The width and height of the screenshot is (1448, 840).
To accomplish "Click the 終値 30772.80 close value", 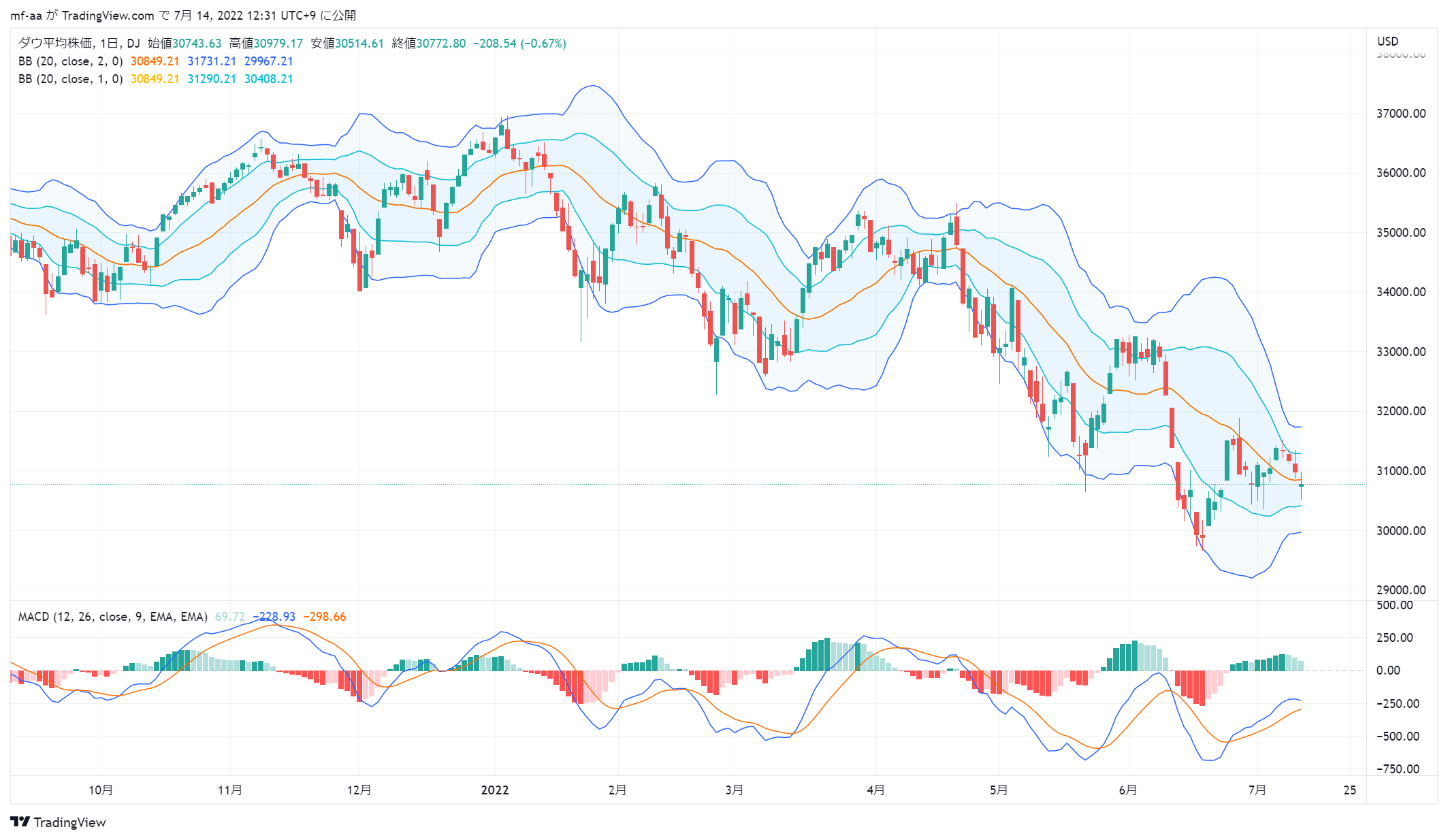I will point(429,44).
